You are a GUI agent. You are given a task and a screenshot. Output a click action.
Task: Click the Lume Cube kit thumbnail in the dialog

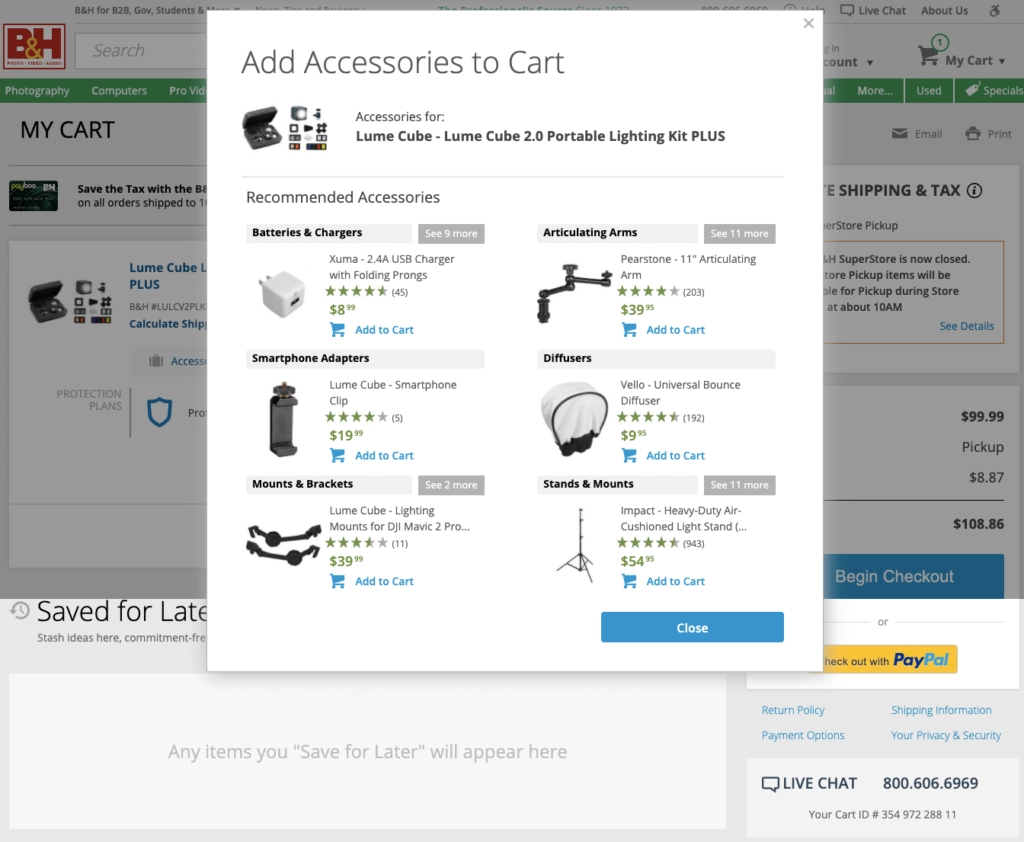click(287, 127)
